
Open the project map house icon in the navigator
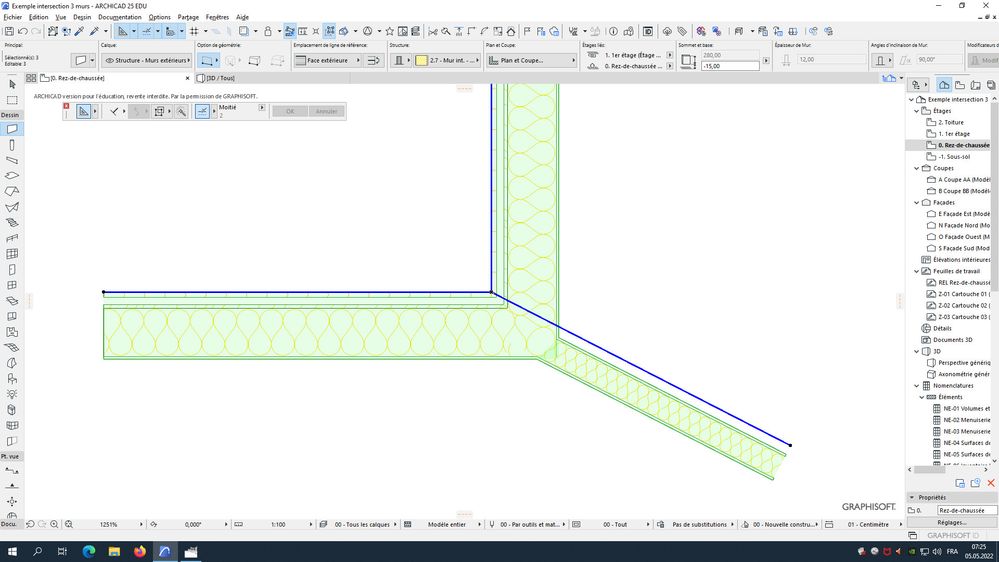pyautogui.click(x=944, y=85)
